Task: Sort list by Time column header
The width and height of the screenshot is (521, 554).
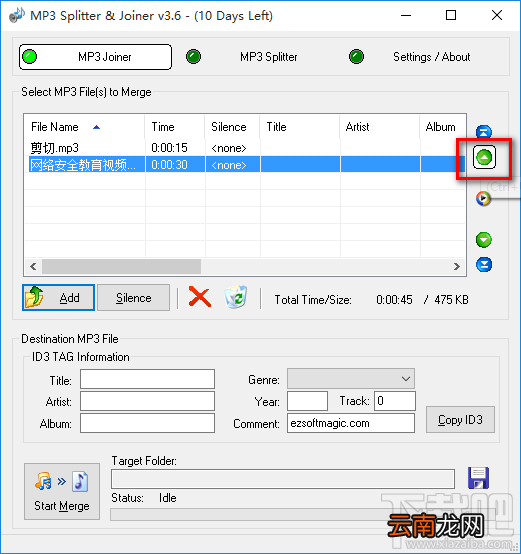Action: (174, 127)
